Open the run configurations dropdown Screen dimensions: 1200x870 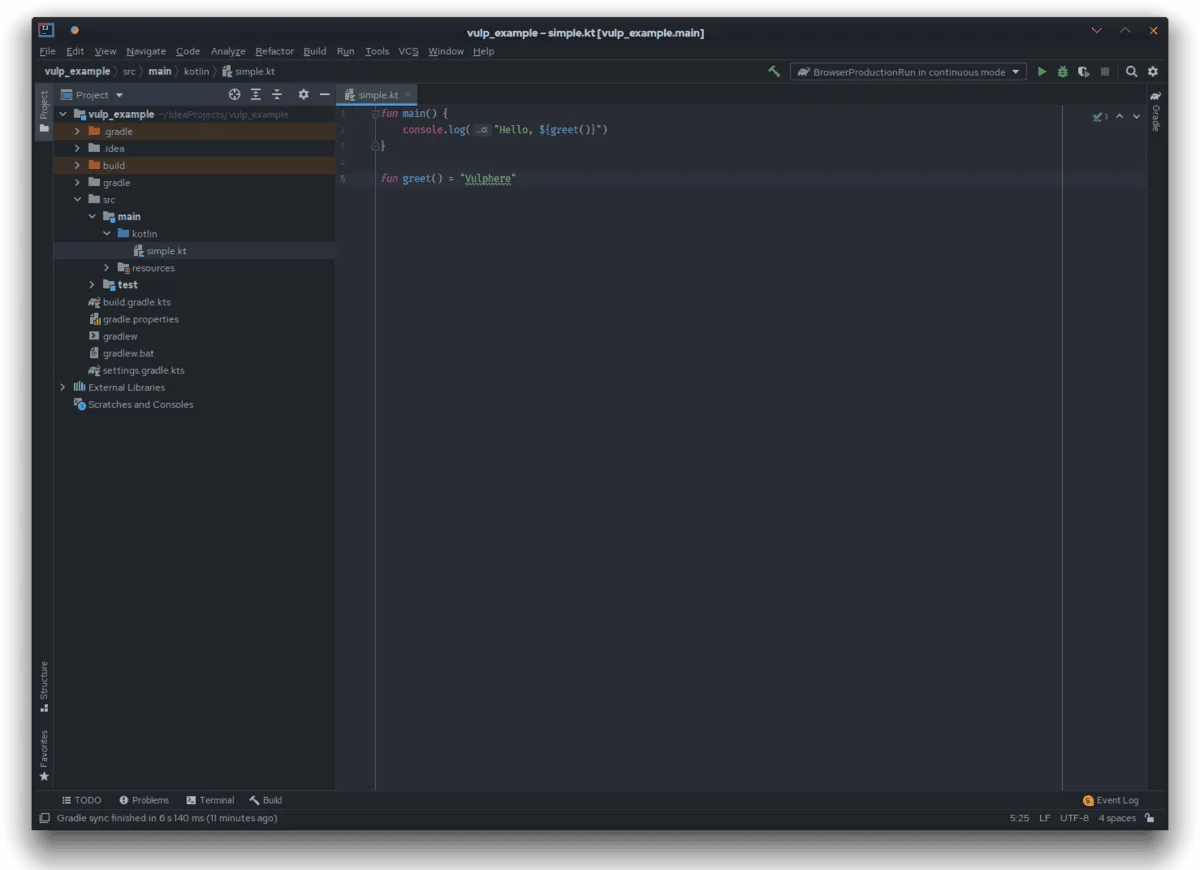coord(906,71)
